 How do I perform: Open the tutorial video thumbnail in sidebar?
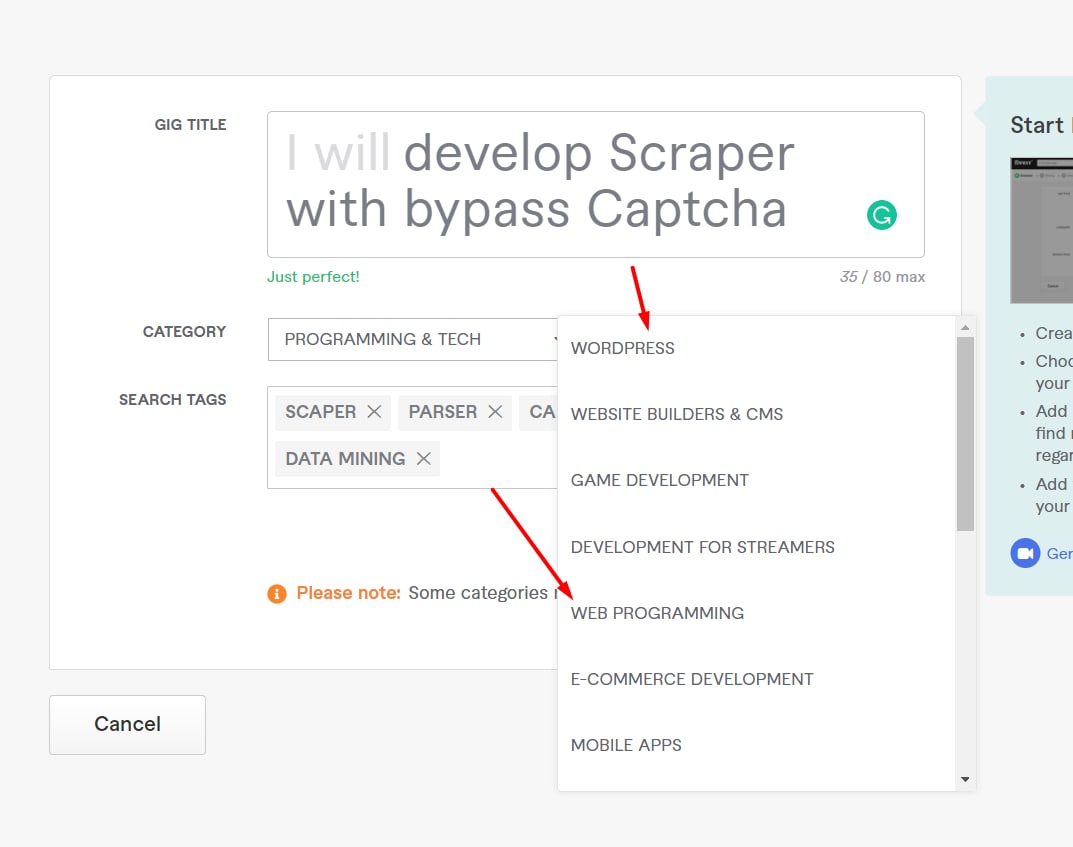(1042, 230)
